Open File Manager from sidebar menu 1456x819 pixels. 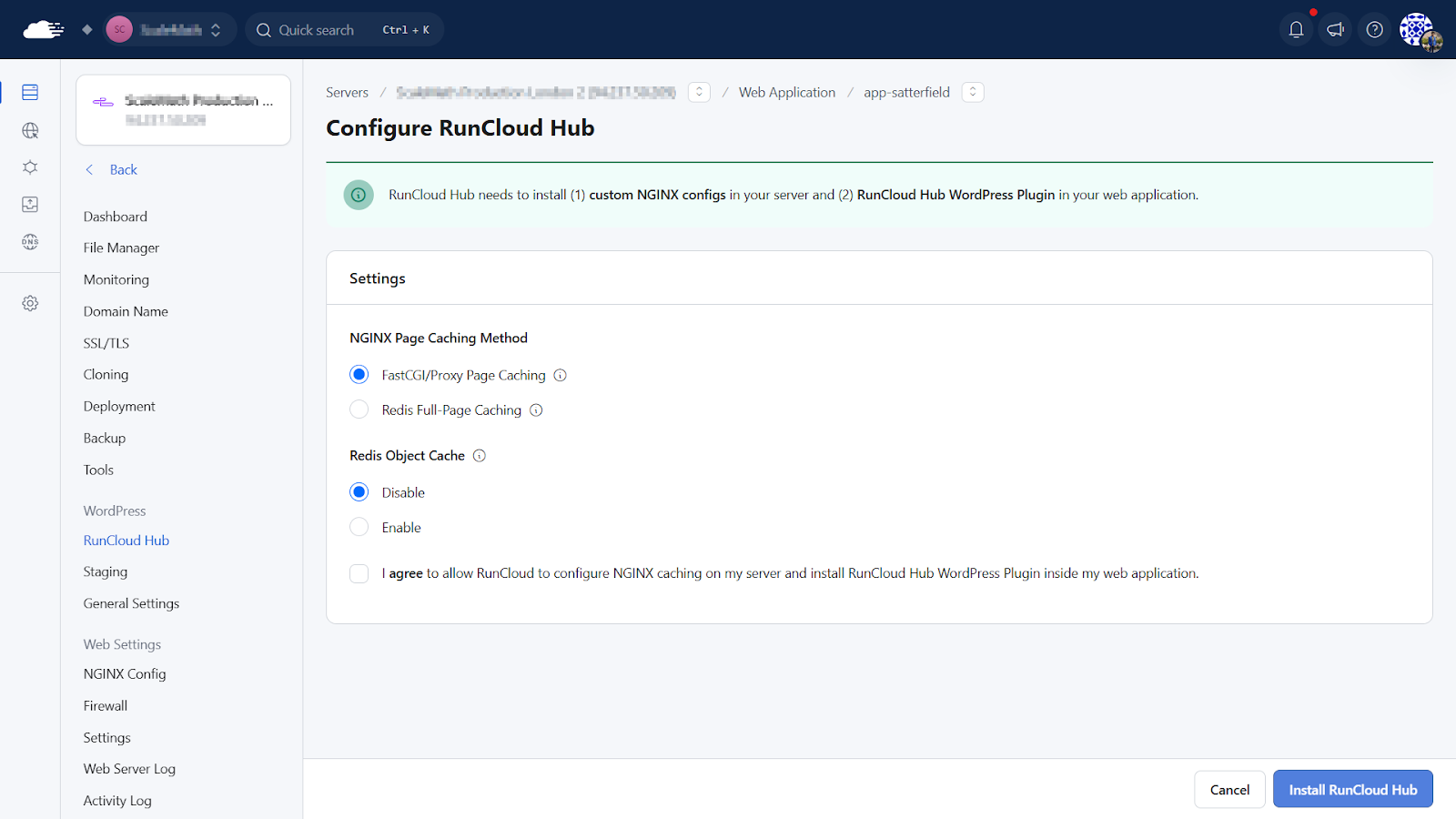point(121,248)
